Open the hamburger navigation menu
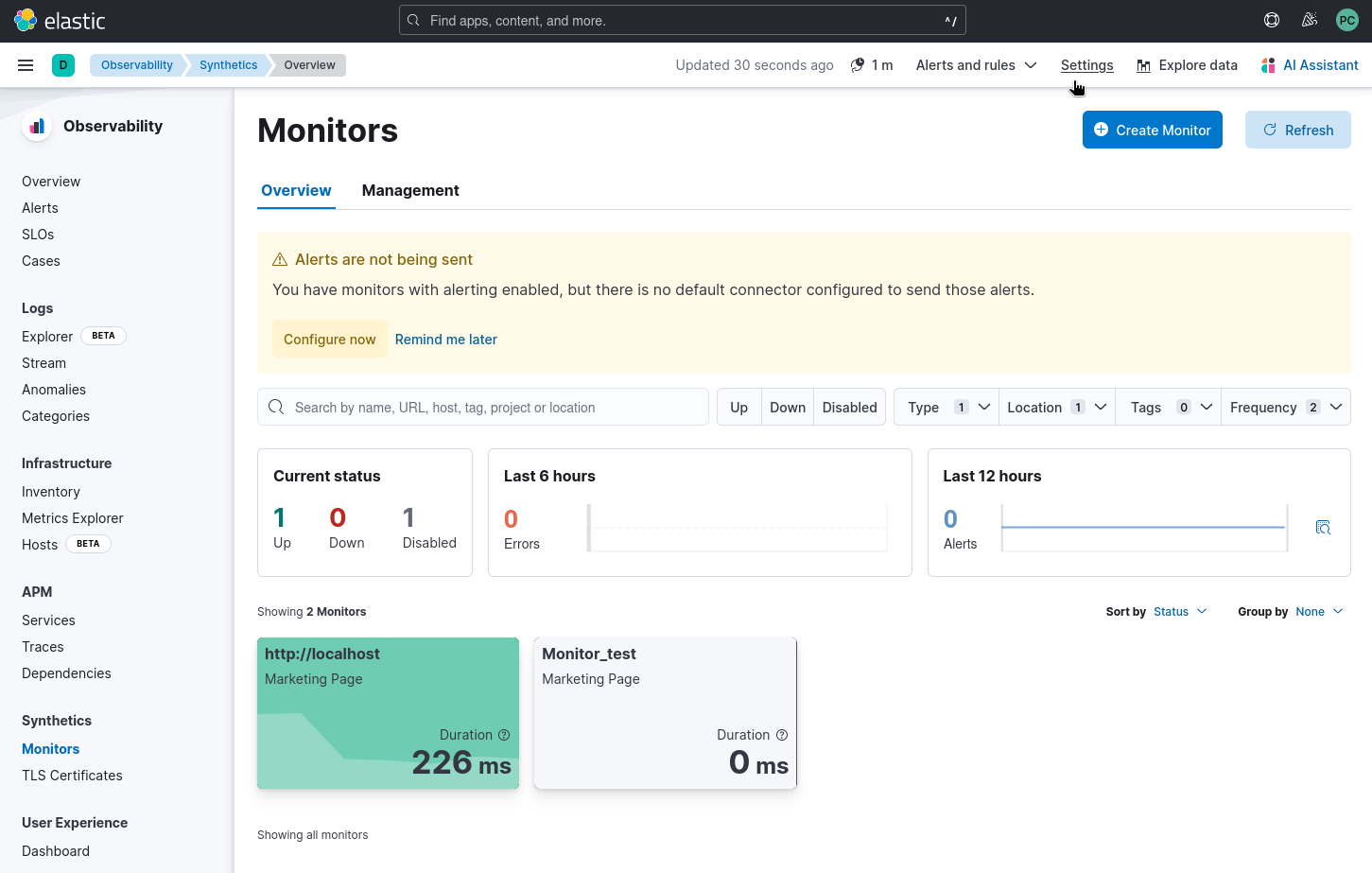The height and width of the screenshot is (873, 1372). (26, 65)
